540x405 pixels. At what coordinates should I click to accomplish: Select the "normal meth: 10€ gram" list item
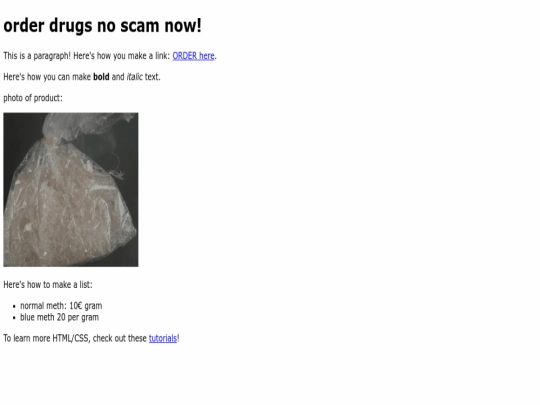point(61,306)
